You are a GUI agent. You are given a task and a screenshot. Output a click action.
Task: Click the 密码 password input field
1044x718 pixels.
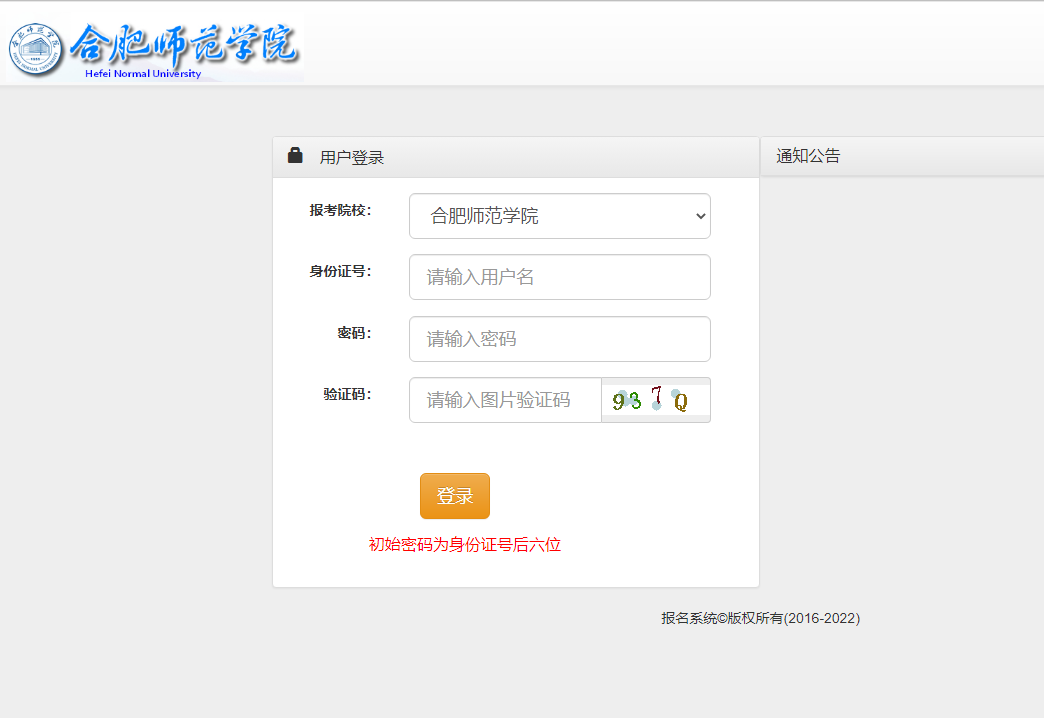point(559,339)
